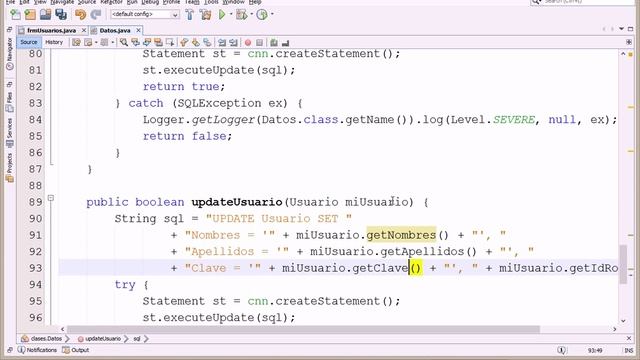Click the Uncomment lines icon
The height and width of the screenshot is (360, 640).
[x=285, y=42]
